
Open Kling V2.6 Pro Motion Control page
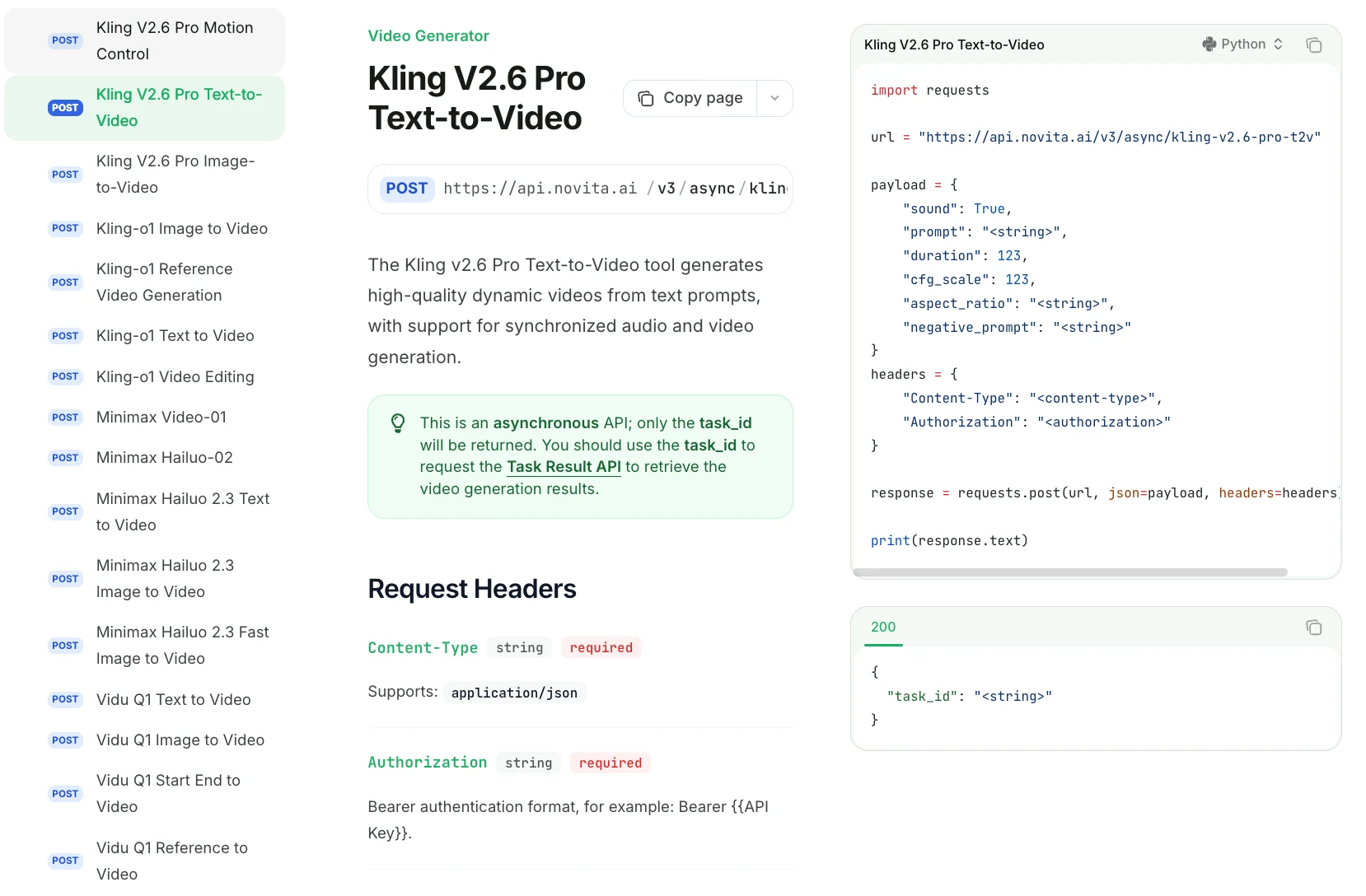point(145,41)
